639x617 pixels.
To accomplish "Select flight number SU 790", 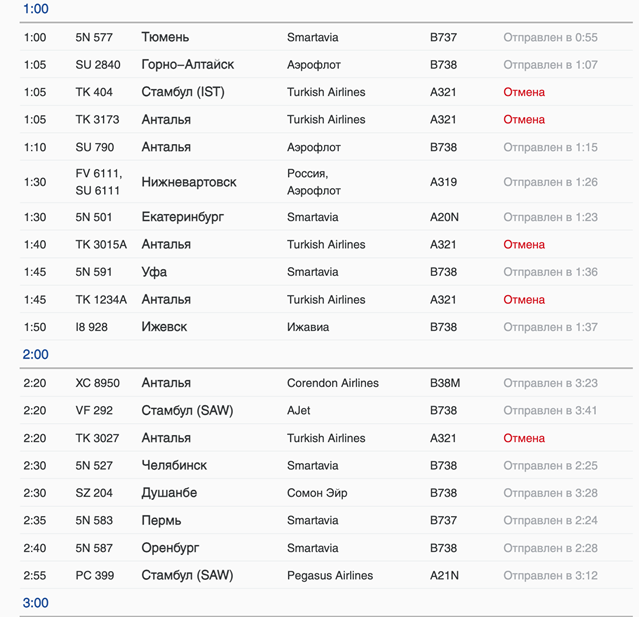I will coord(95,148).
